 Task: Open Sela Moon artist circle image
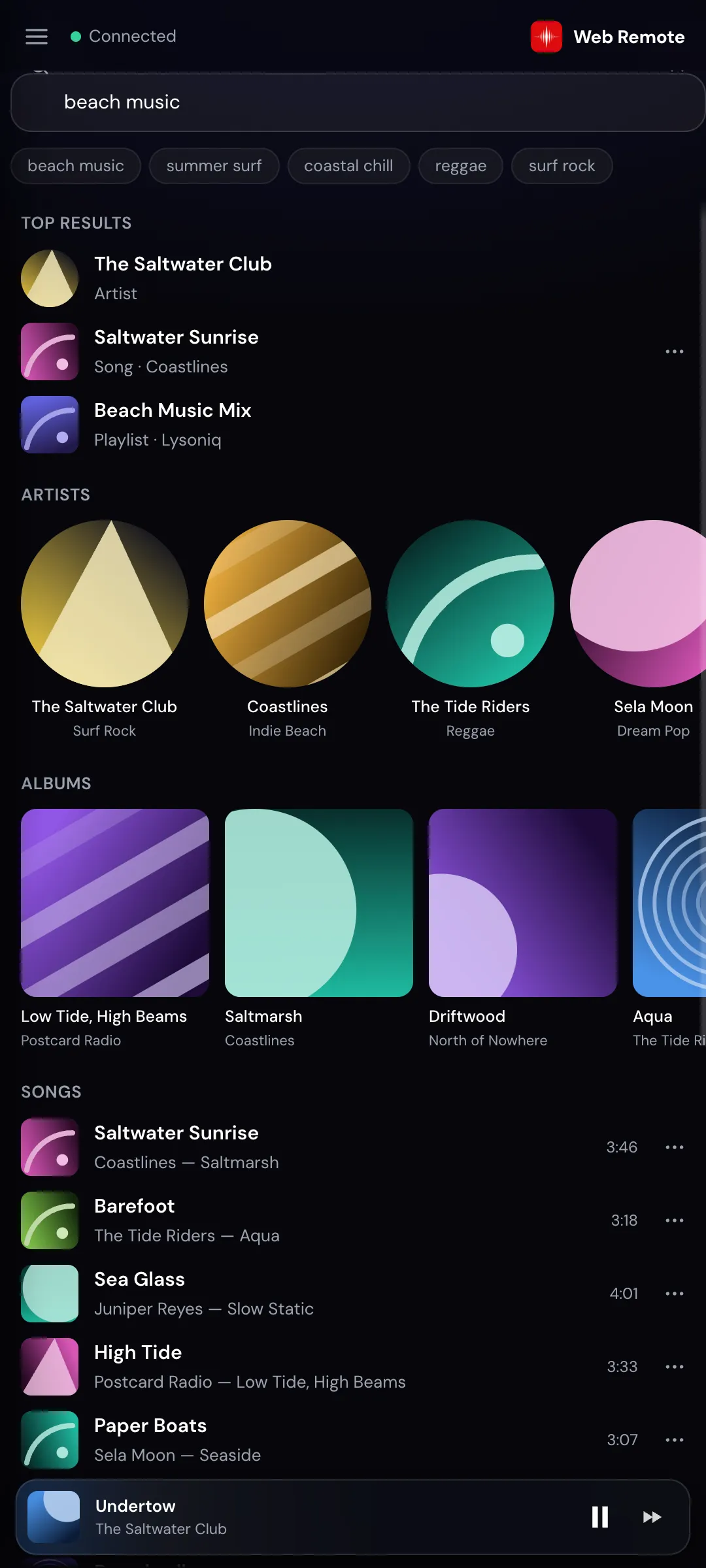click(x=638, y=604)
